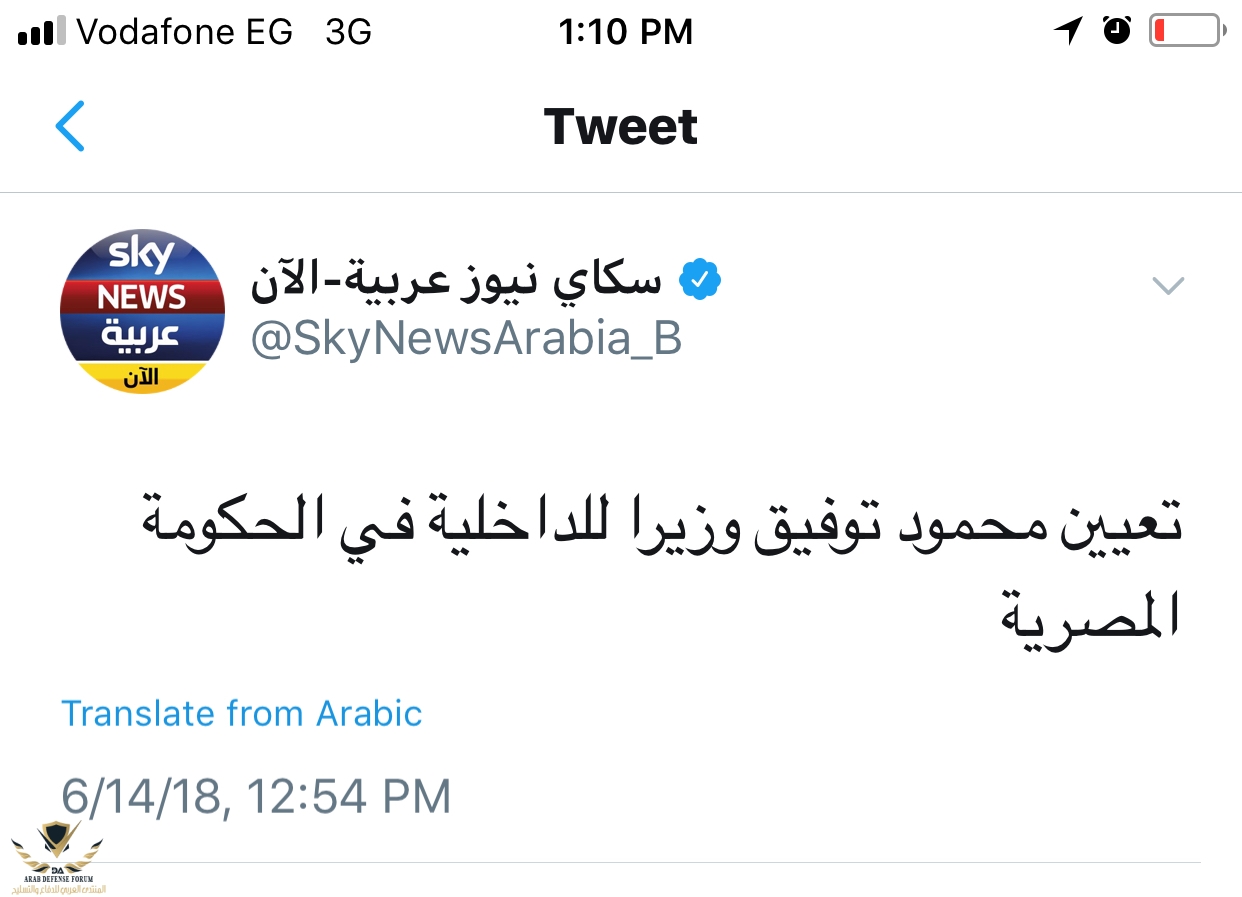1242x897 pixels.
Task: Click the Arab Defense Forum winged emblem
Action: click(57, 846)
